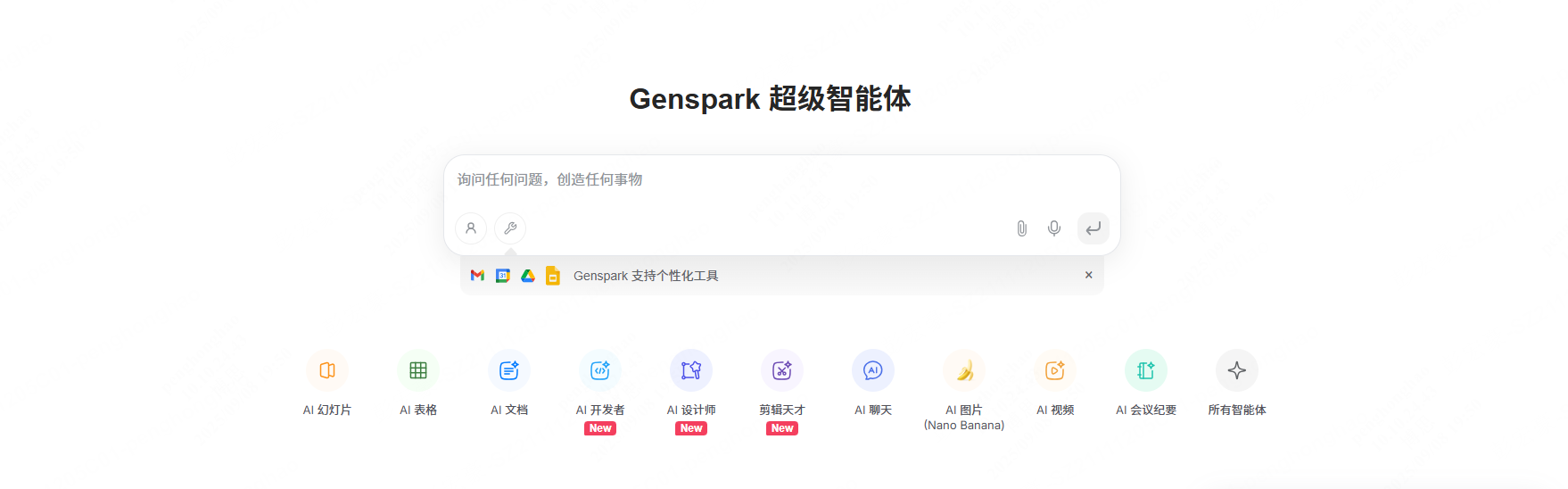
Task: Open the AI 视频 video icon
Action: pos(1055,370)
